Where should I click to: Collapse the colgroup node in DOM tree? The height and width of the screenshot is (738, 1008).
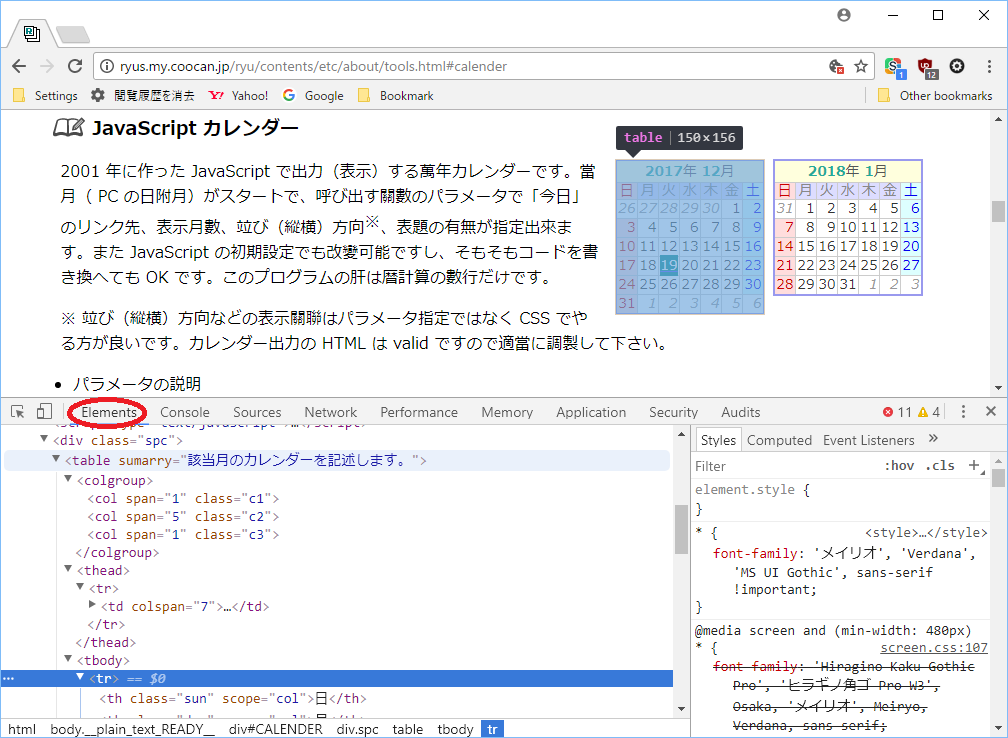pos(69,481)
